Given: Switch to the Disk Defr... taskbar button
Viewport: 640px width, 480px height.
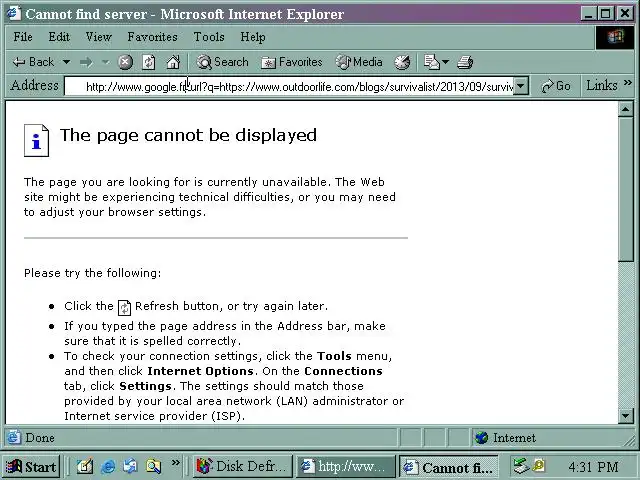Looking at the screenshot, I should point(242,467).
